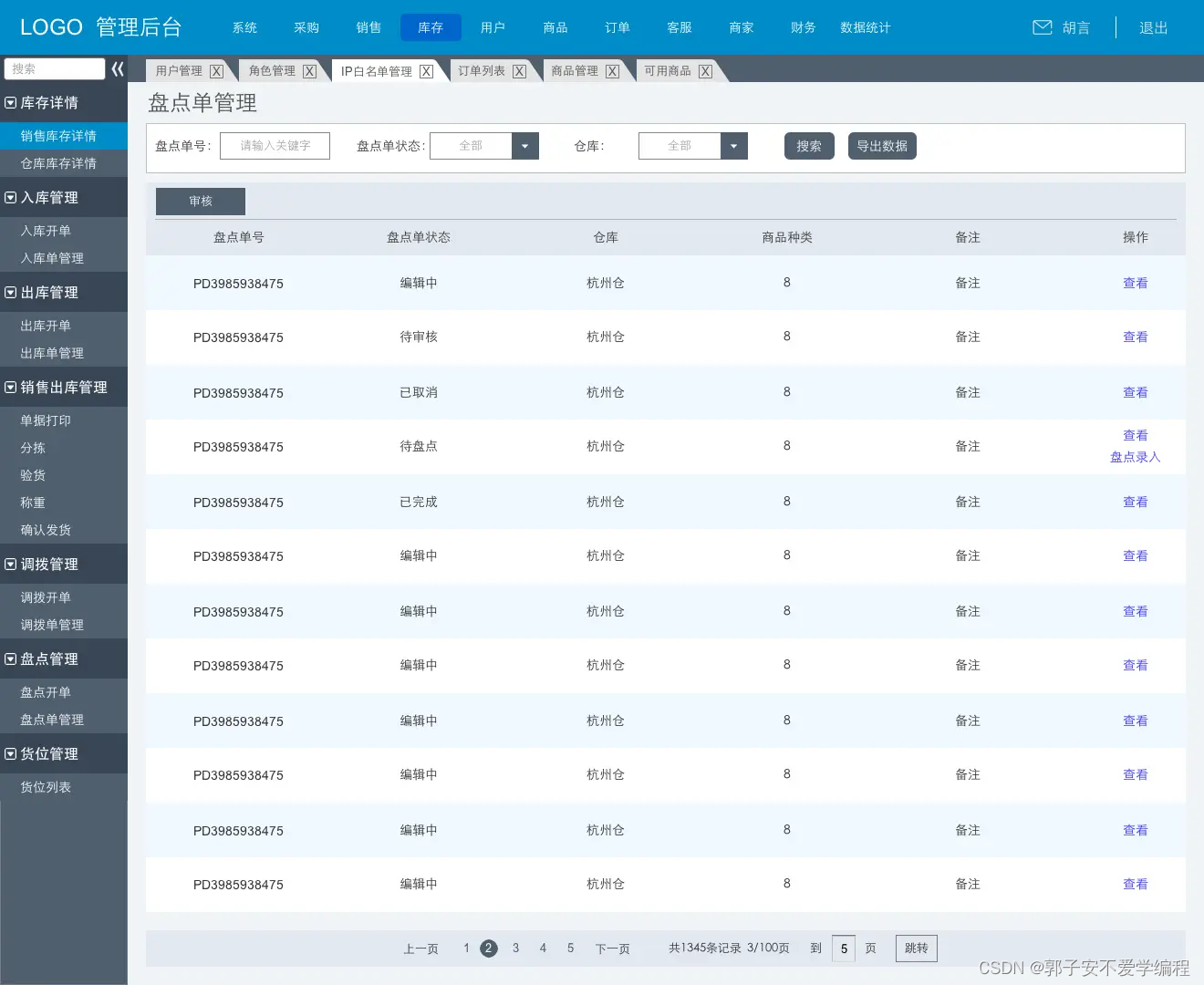The image size is (1204, 985).
Task: Collapse the 出库管理 sidebar section
Action: pos(11,293)
